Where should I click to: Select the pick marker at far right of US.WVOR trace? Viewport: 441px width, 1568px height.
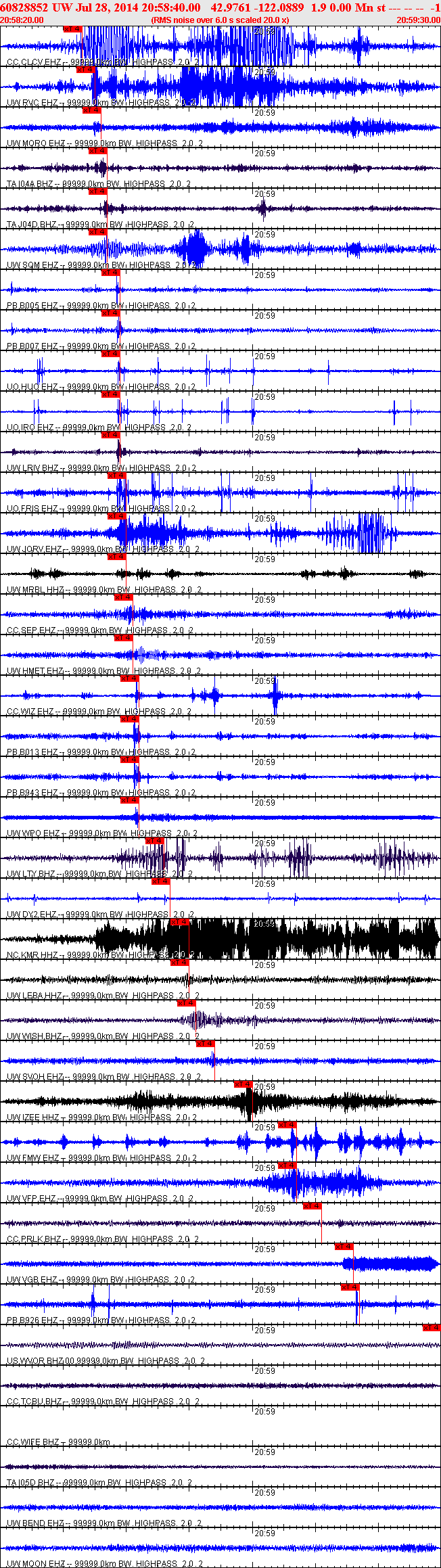(432, 1328)
